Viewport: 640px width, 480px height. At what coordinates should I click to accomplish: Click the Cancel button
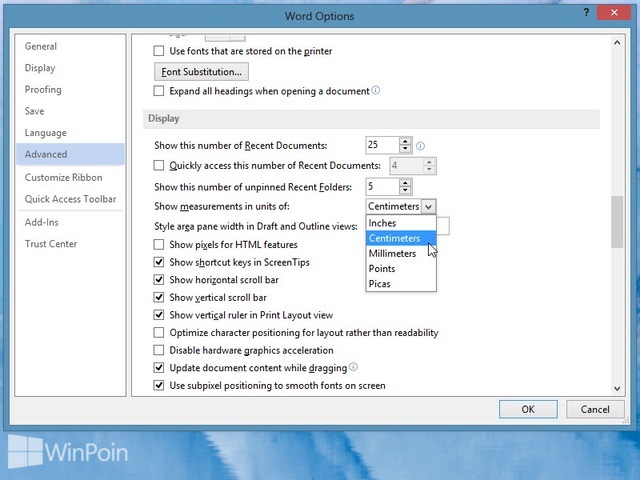click(595, 409)
